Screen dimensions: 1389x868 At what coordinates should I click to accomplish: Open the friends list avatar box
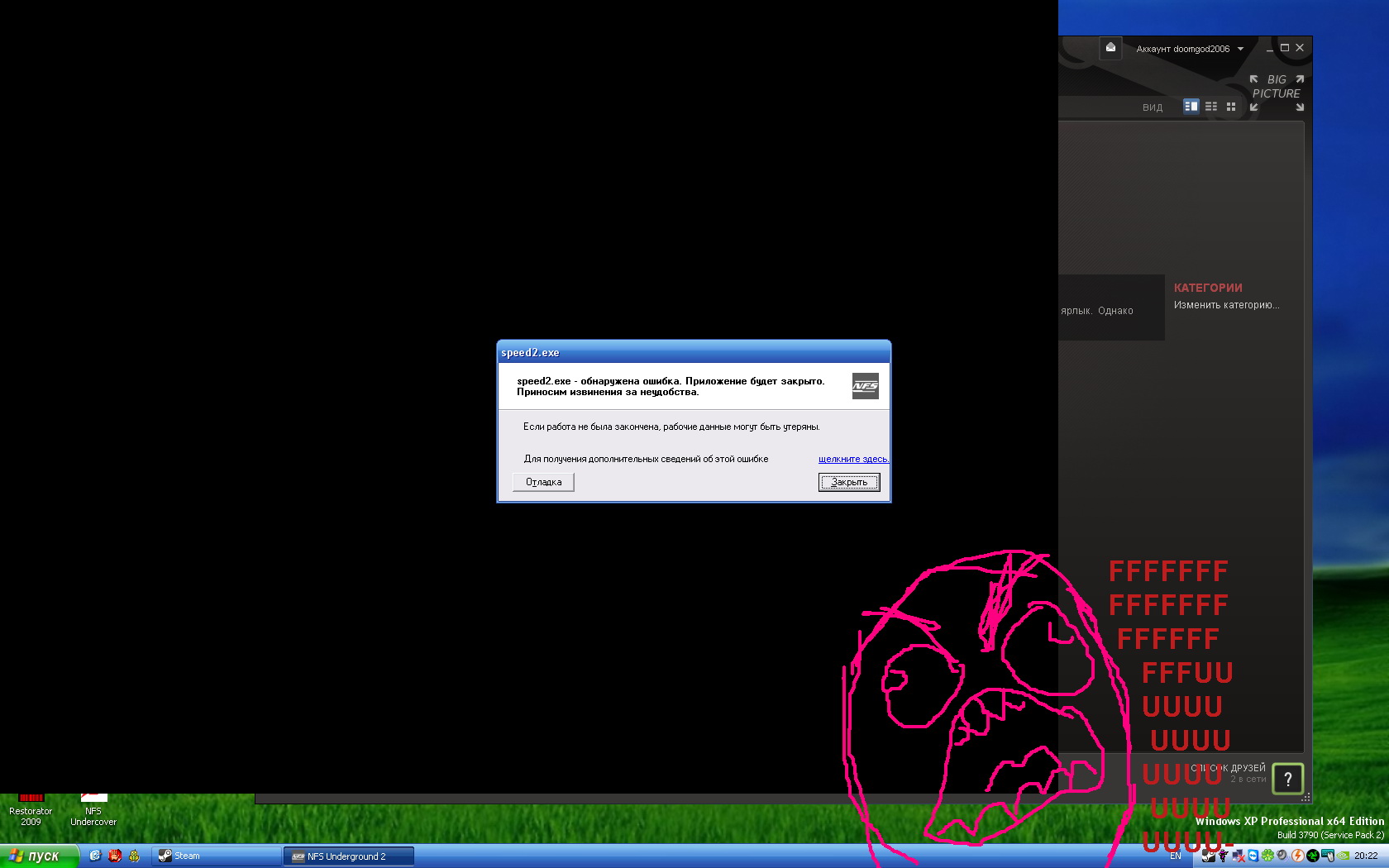click(x=1287, y=779)
